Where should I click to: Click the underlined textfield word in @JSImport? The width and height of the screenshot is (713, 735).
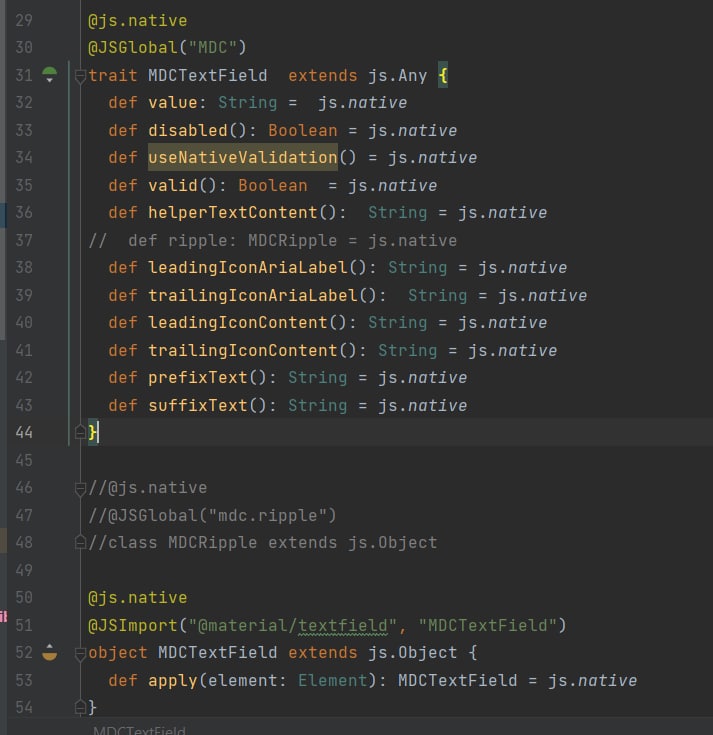[343, 625]
